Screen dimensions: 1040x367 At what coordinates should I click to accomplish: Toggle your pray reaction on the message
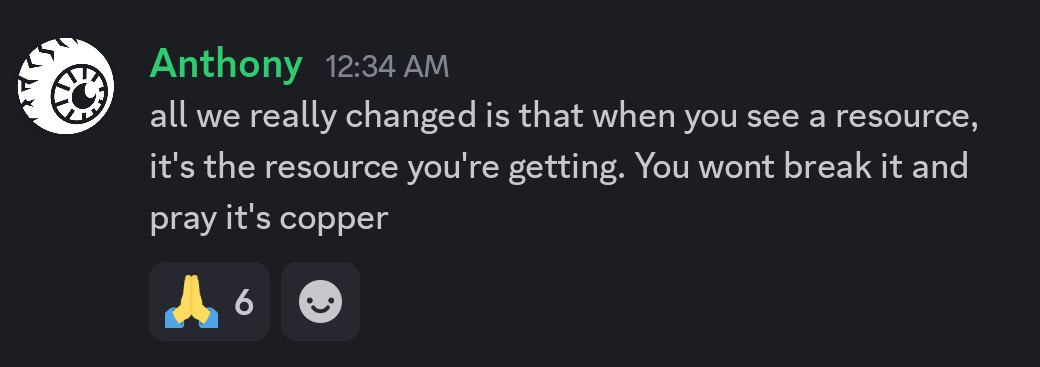click(x=210, y=302)
